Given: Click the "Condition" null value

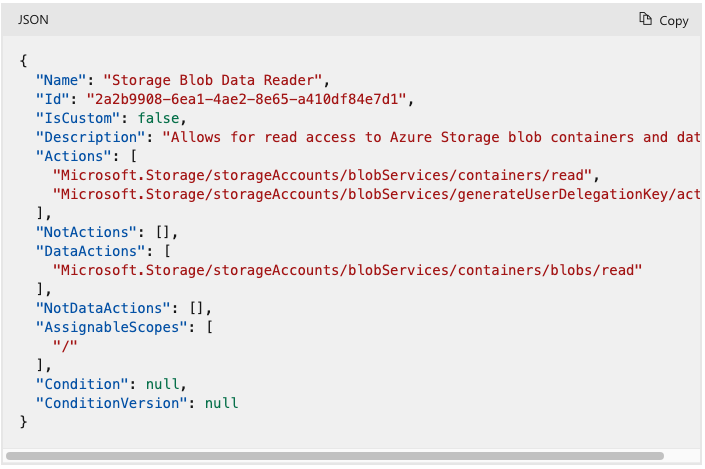Looking at the screenshot, I should point(162,384).
